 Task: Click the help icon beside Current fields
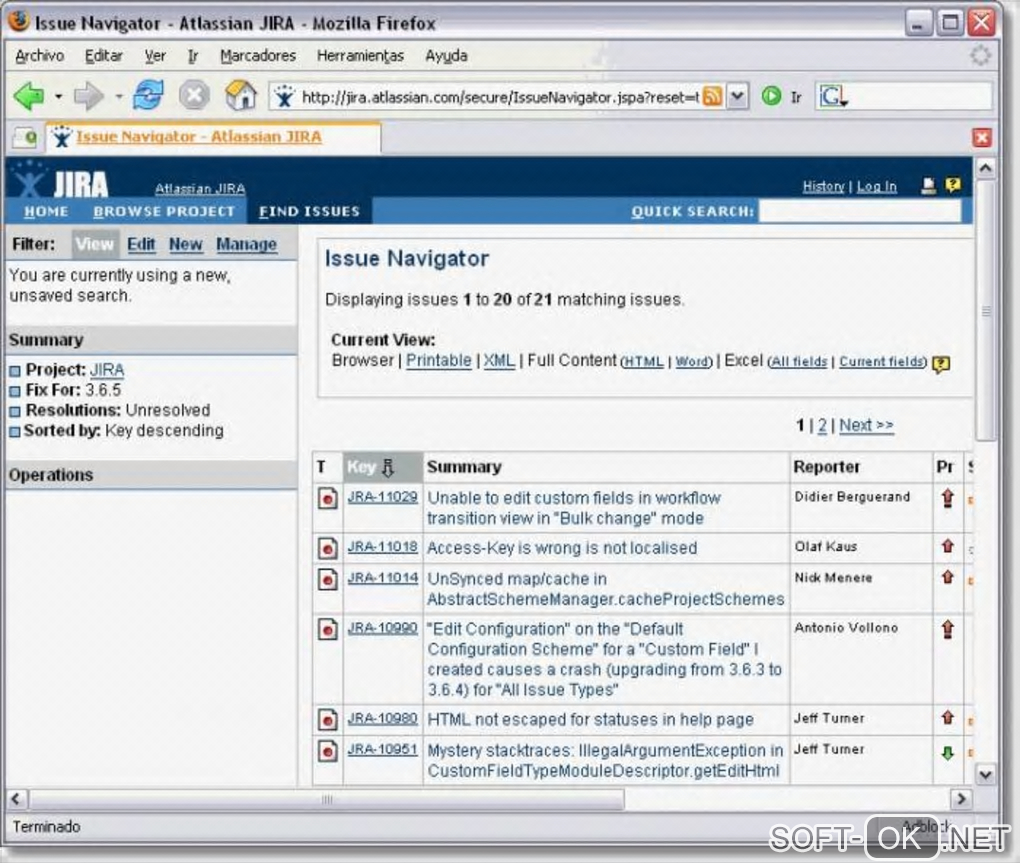[x=941, y=364]
